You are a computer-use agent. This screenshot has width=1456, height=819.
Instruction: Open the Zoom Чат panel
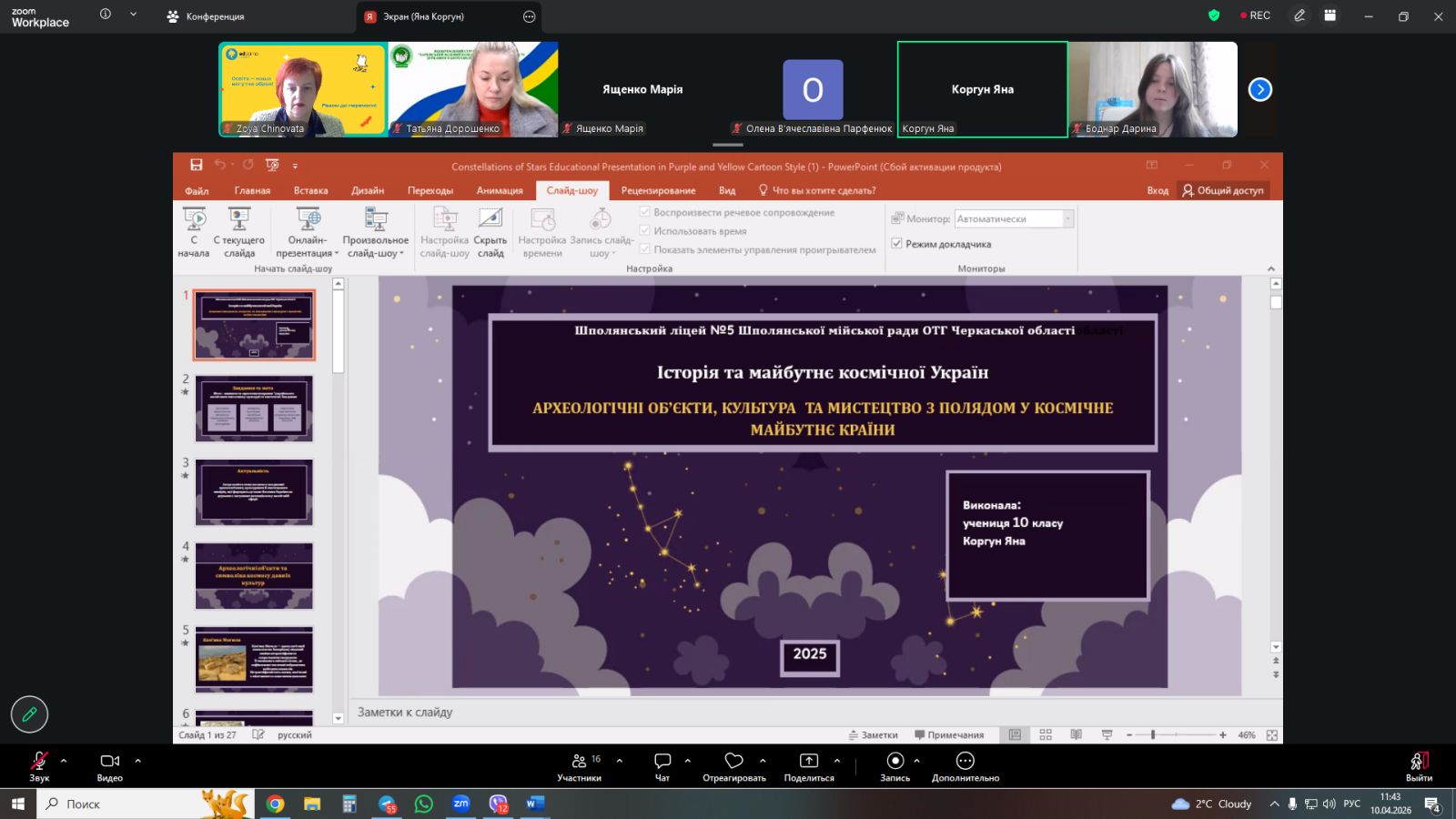coord(662,762)
